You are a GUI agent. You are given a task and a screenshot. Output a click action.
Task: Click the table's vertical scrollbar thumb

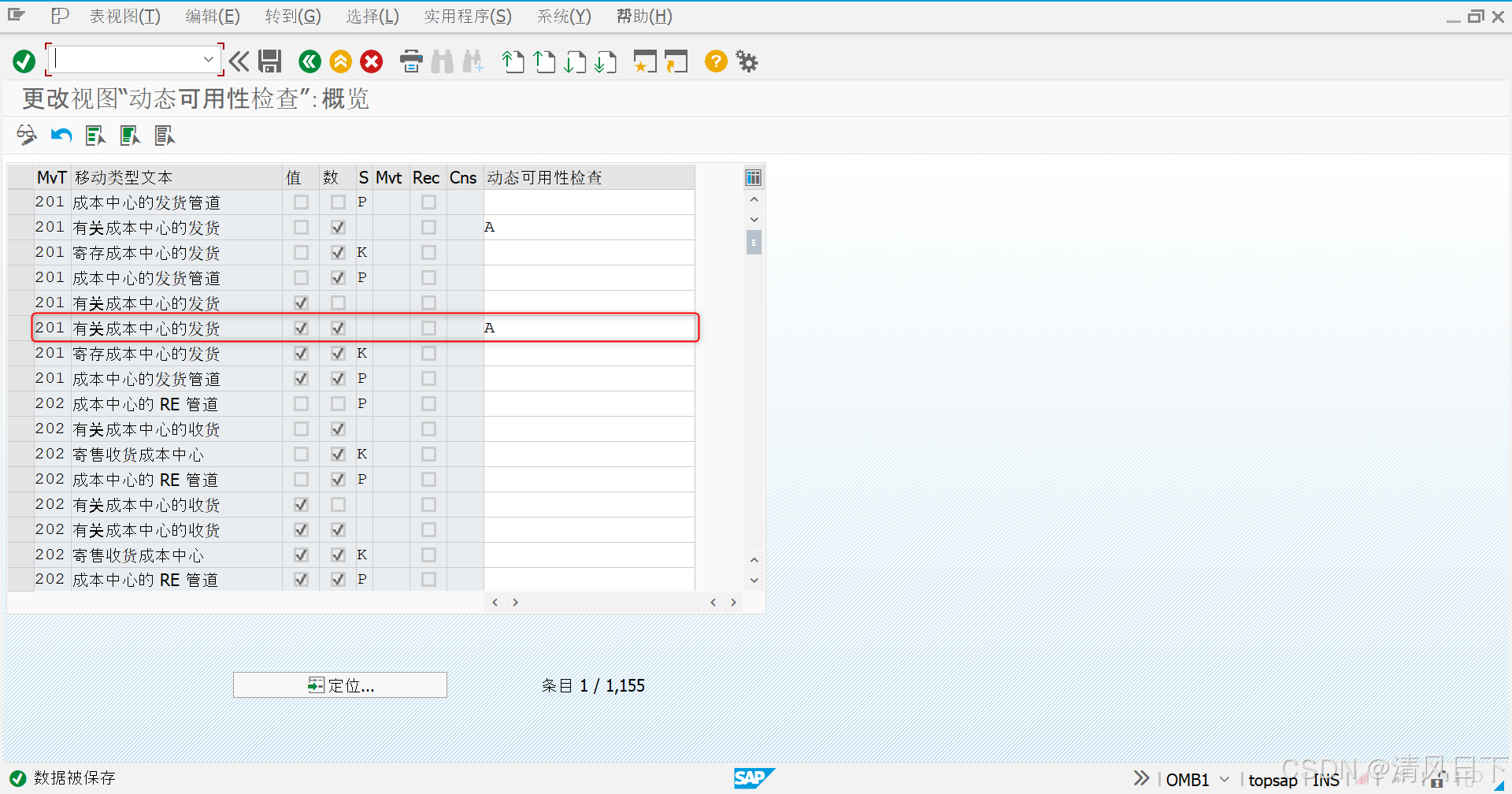(754, 242)
